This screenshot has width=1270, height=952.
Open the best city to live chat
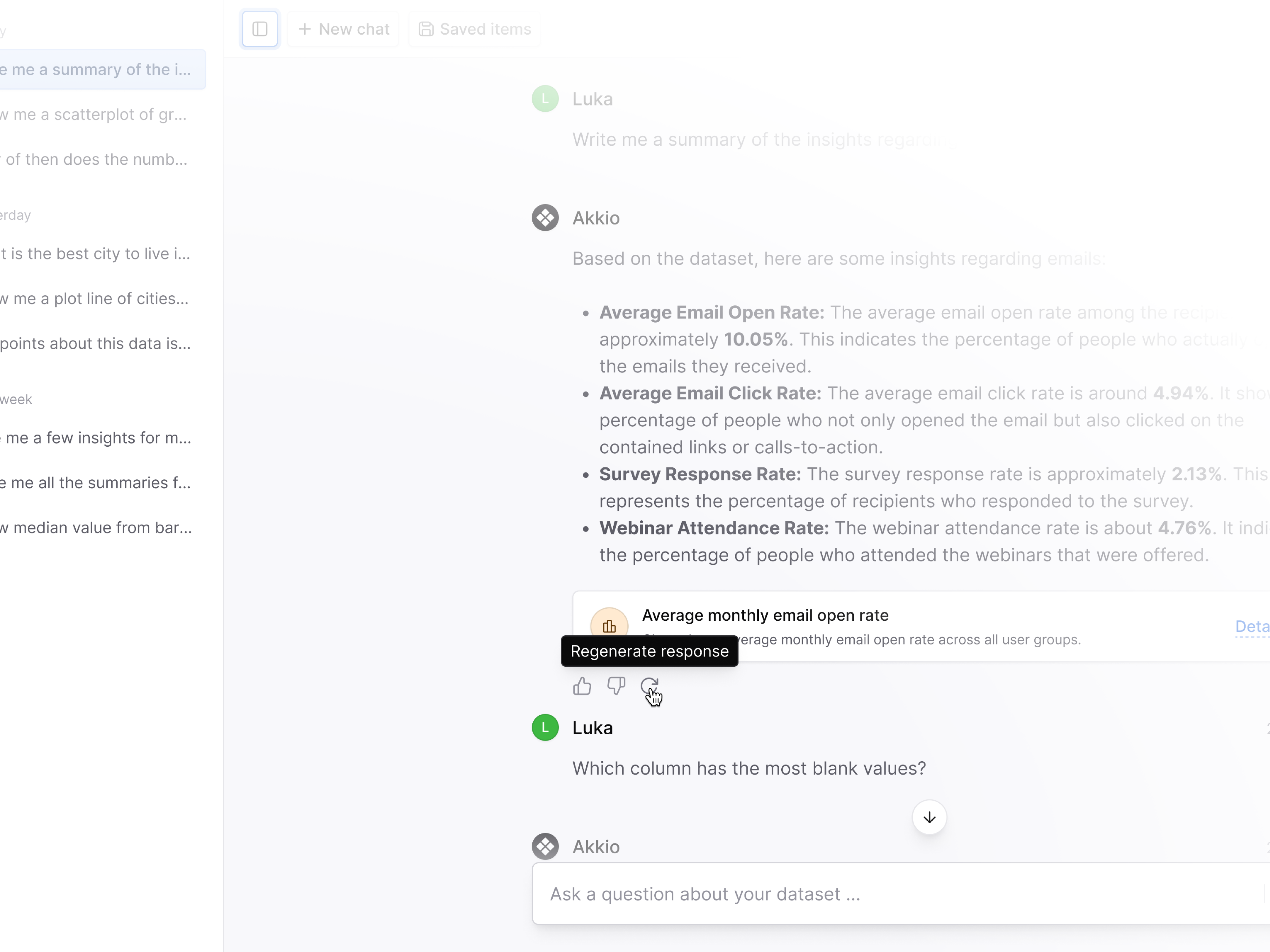pos(95,254)
